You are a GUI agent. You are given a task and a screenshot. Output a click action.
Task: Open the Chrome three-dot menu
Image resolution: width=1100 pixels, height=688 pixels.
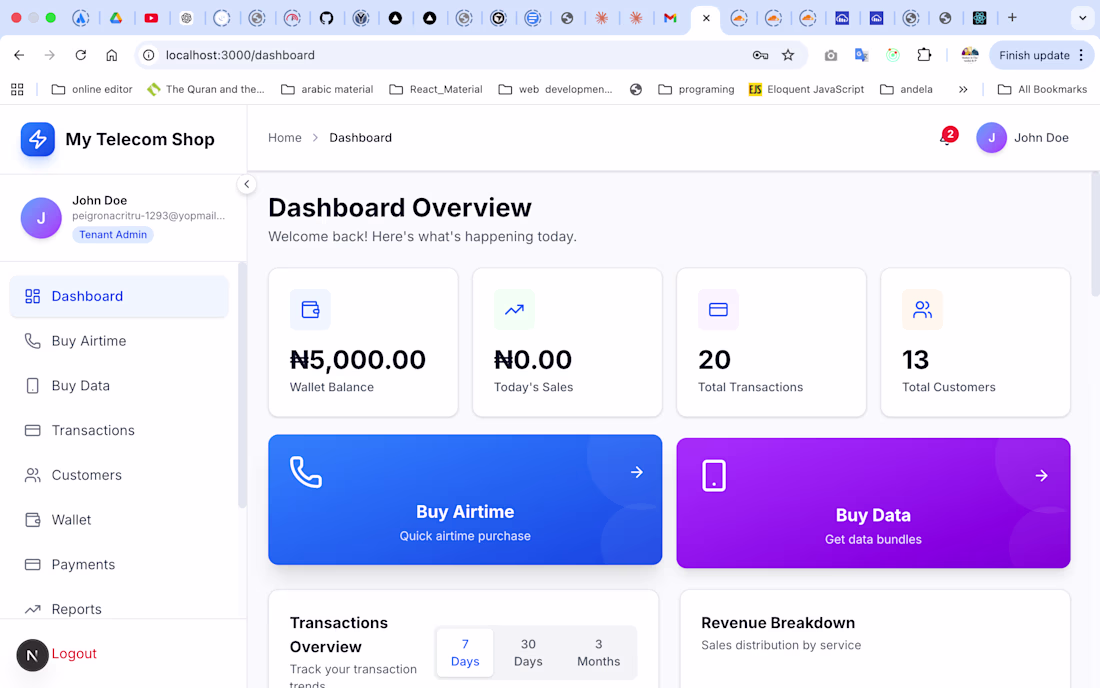[x=1081, y=55]
